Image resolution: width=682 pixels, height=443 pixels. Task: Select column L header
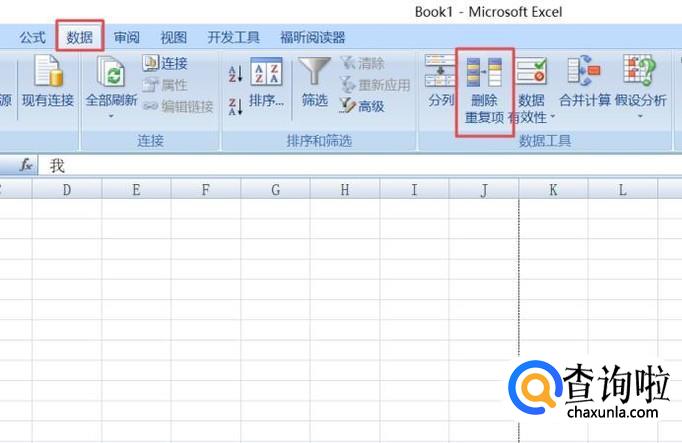(622, 190)
